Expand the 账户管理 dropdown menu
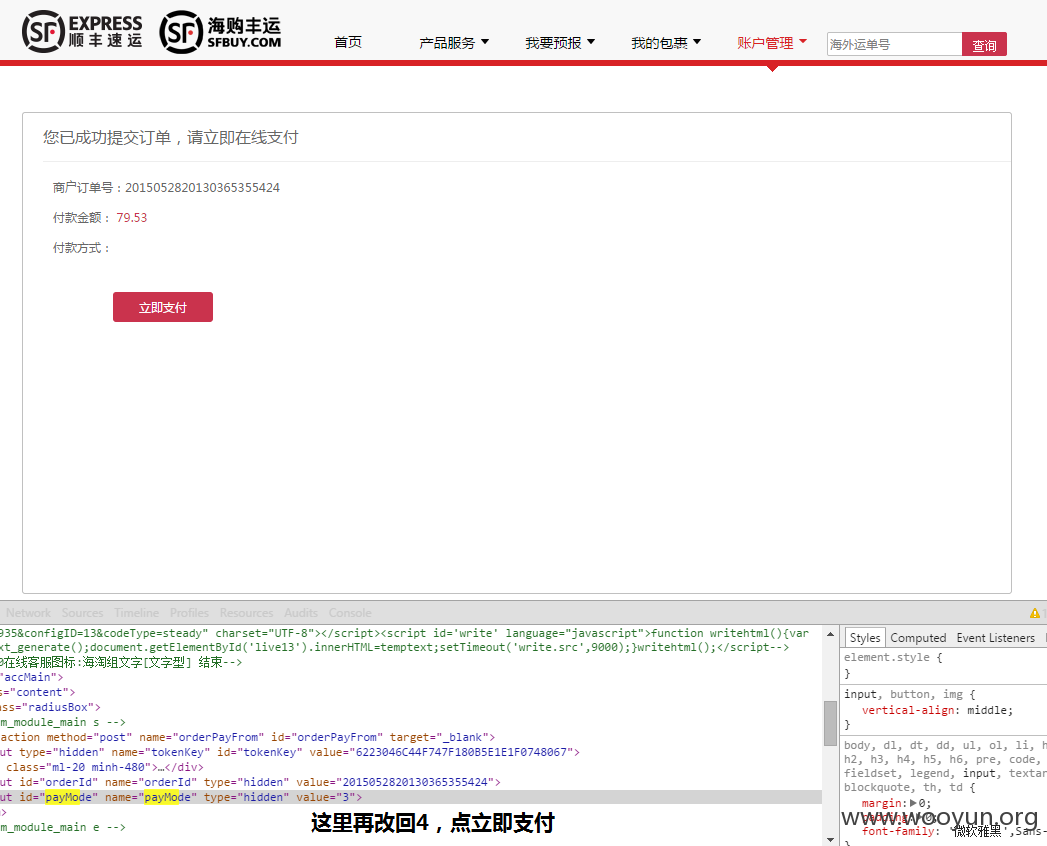 tap(773, 43)
